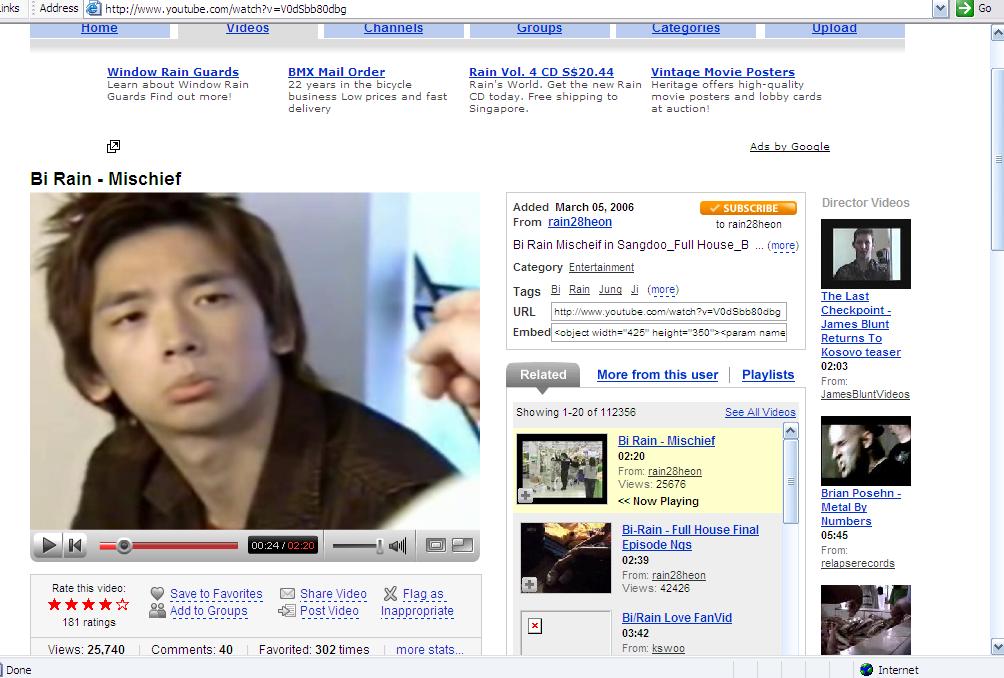This screenshot has height=678, width=1004.
Task: Open the Bi/Rain Love FanVid link
Action: pyautogui.click(x=677, y=618)
